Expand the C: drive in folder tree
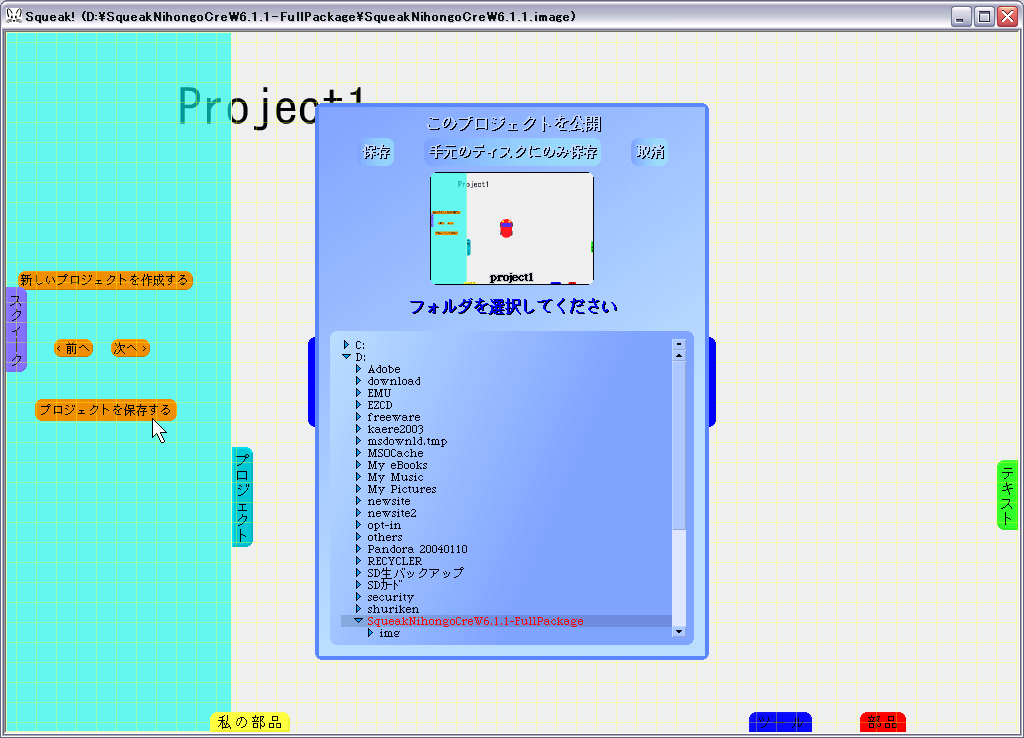 347,345
